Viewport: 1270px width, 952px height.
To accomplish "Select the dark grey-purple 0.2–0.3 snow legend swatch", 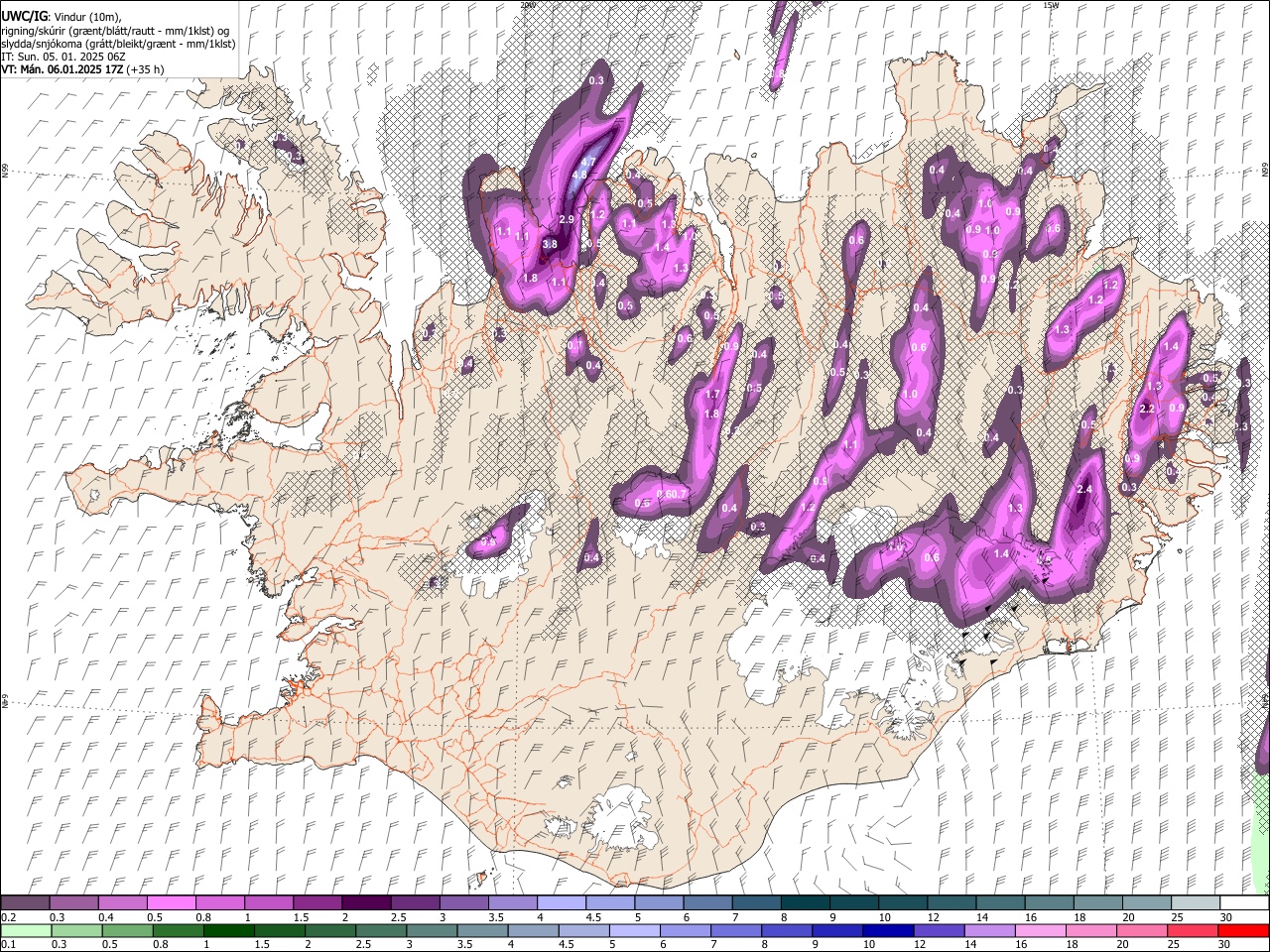I will [25, 903].
